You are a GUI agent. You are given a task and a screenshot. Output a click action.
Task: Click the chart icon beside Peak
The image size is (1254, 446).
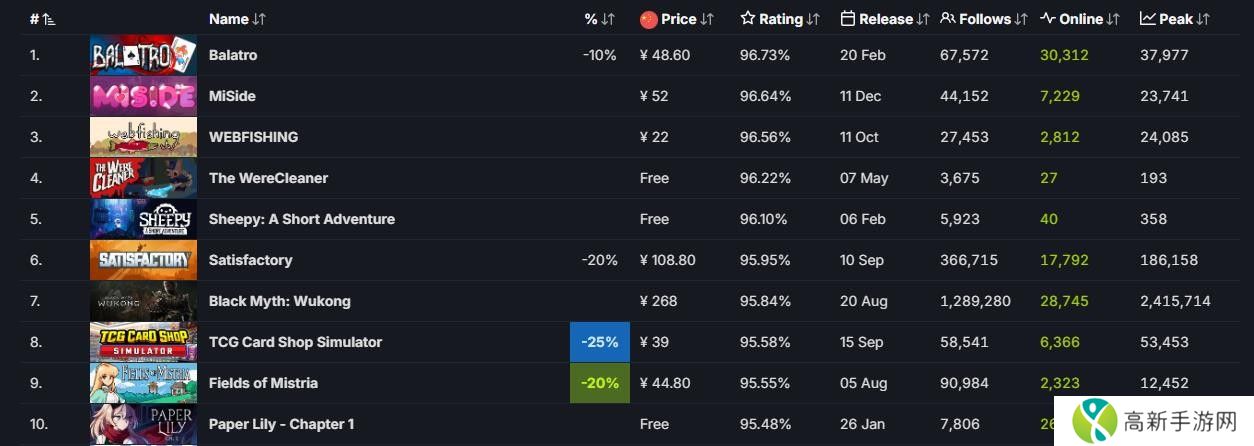pos(1147,19)
